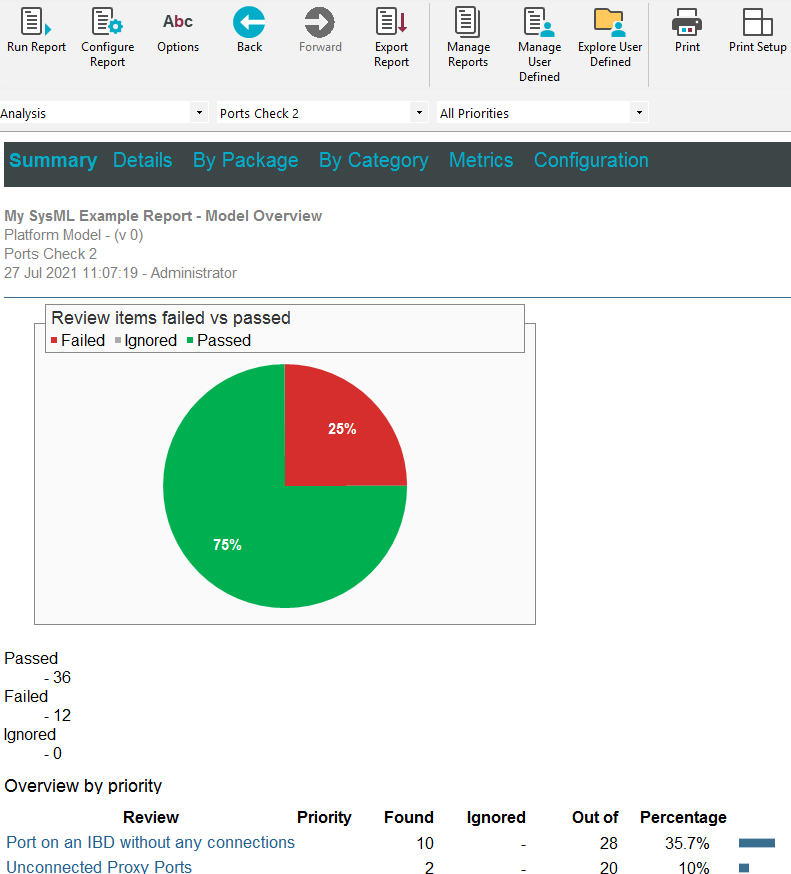Open Port on an IBD without any connections link
The image size is (791, 874).
(150, 842)
